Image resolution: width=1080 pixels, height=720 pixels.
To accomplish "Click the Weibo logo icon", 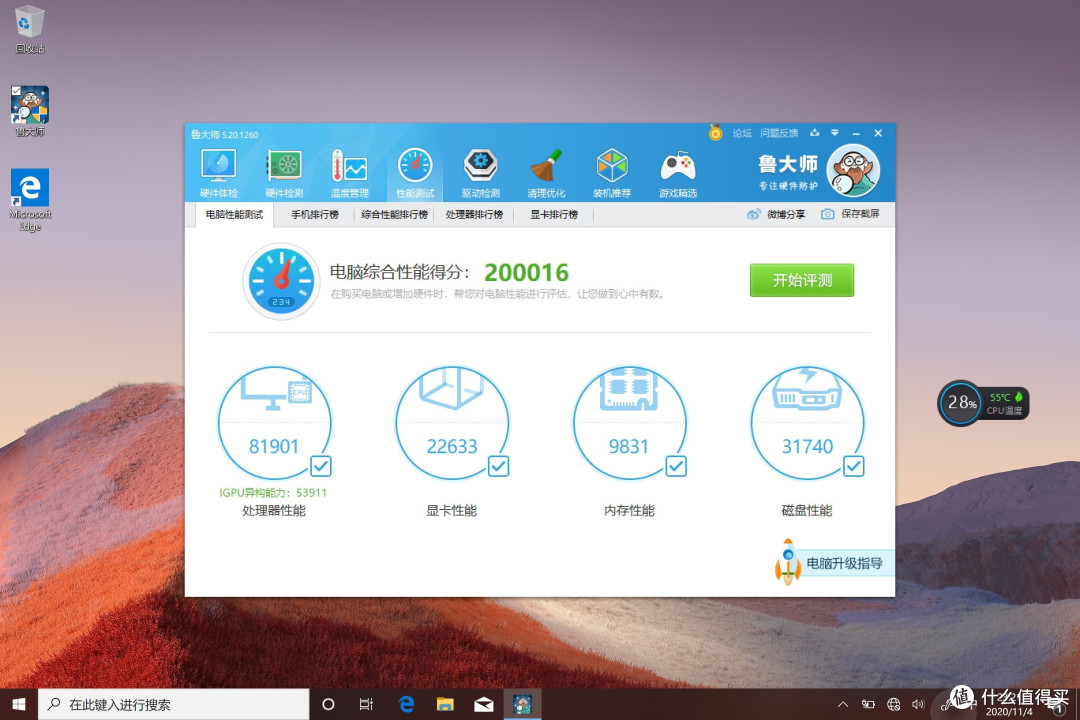I will click(754, 214).
